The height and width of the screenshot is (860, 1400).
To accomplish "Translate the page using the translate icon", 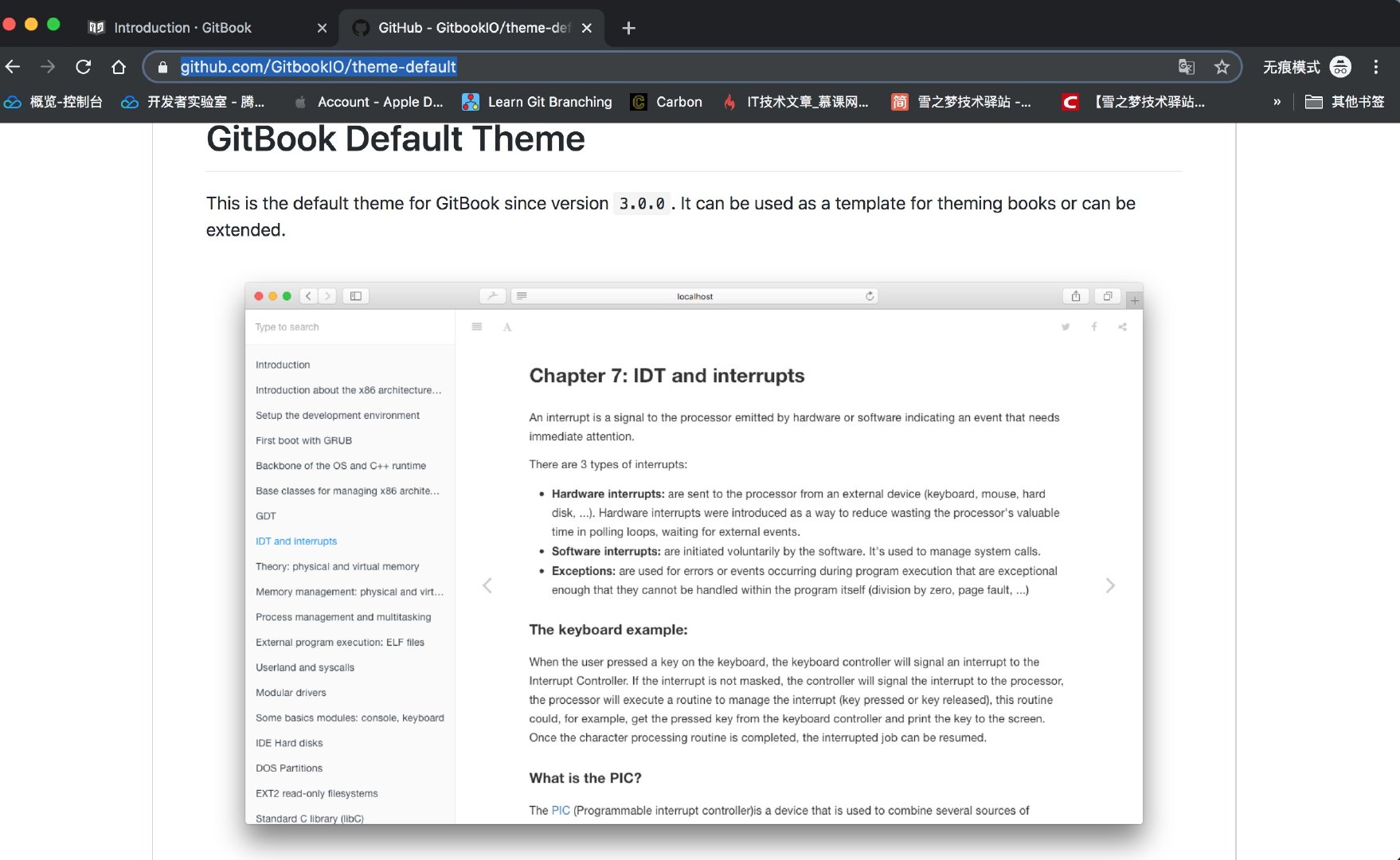I will point(1187,68).
